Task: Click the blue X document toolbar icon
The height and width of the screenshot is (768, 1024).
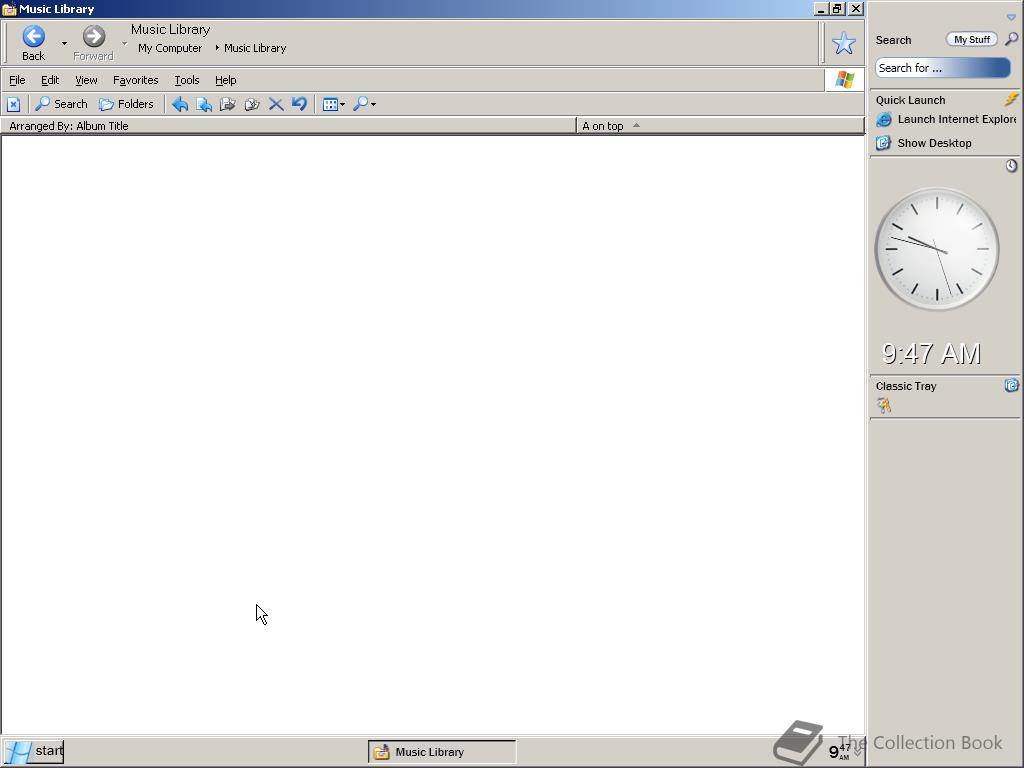Action: point(14,104)
